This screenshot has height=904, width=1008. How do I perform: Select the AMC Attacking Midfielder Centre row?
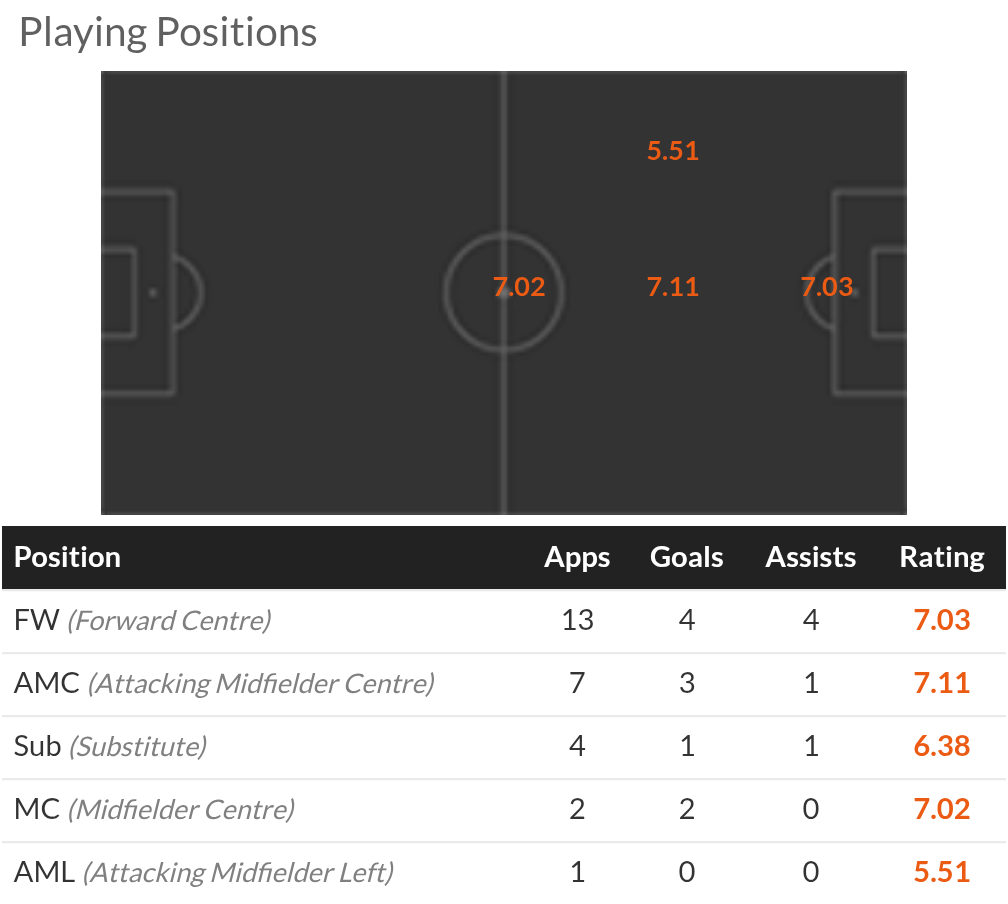tap(504, 683)
